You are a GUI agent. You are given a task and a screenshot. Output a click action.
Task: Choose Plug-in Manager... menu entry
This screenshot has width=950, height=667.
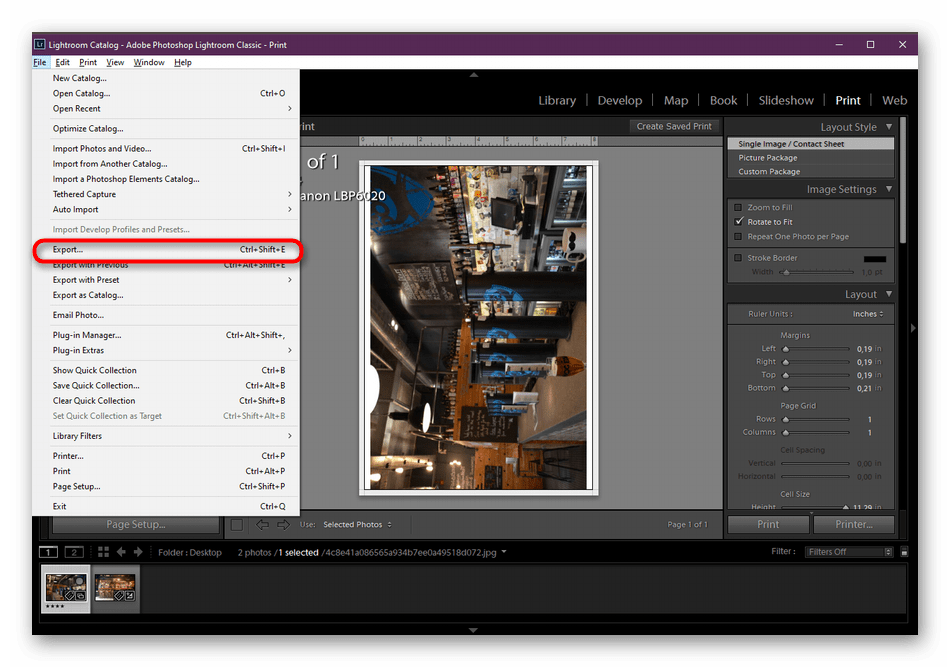tap(167, 335)
